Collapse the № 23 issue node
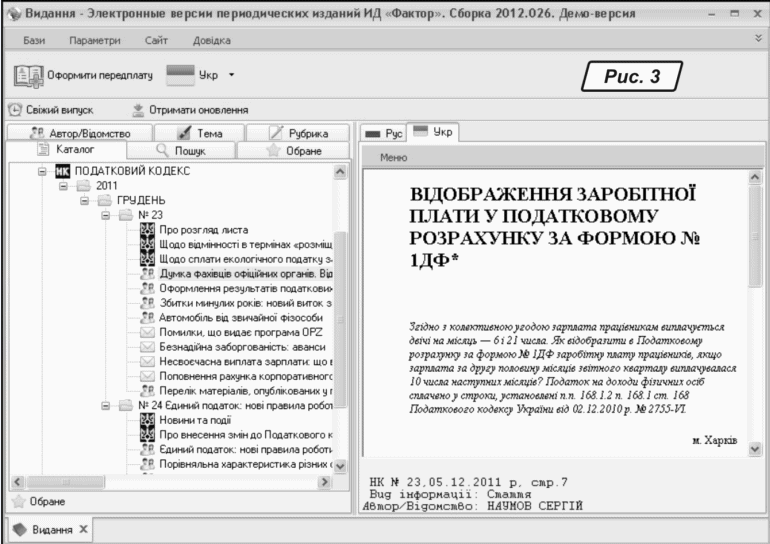 [108, 214]
